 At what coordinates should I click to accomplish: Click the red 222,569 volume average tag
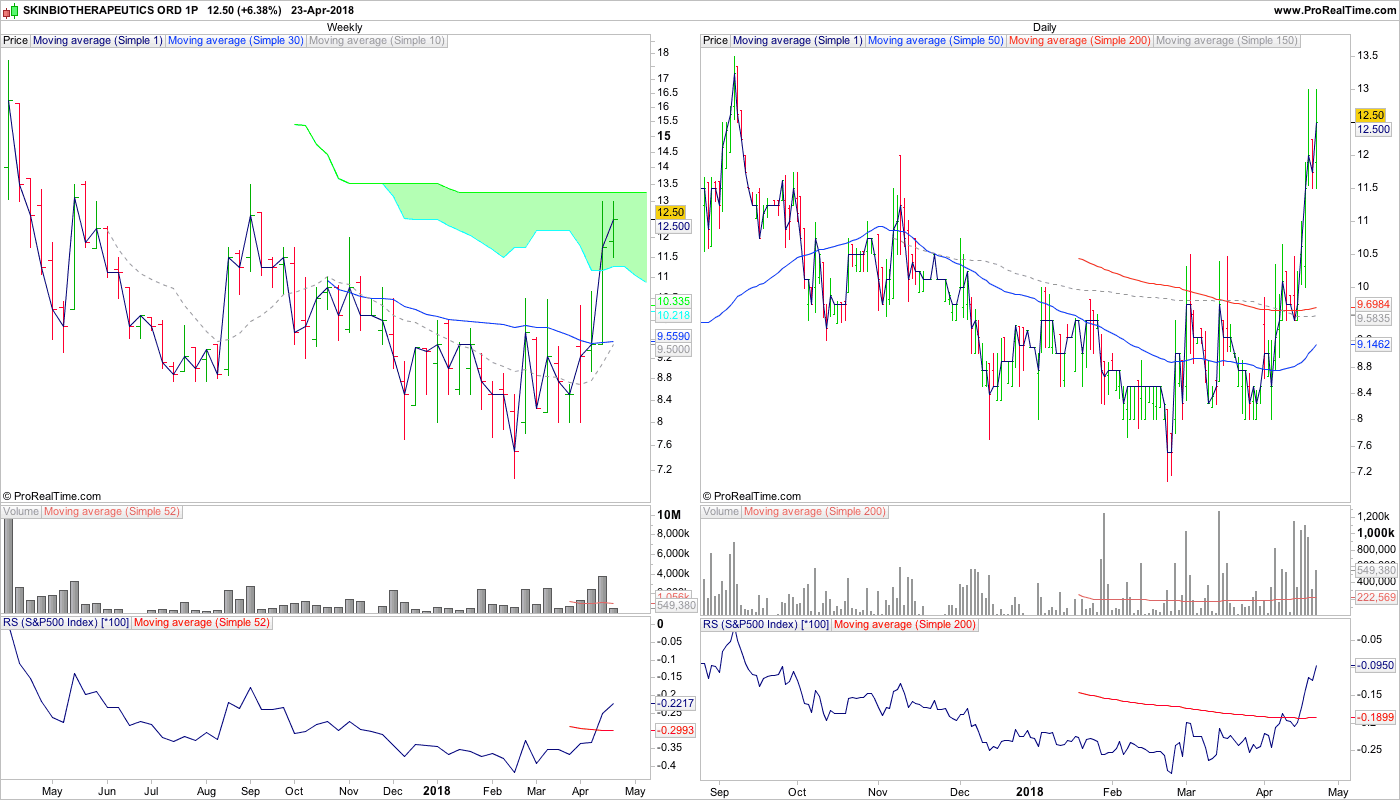pos(1376,597)
